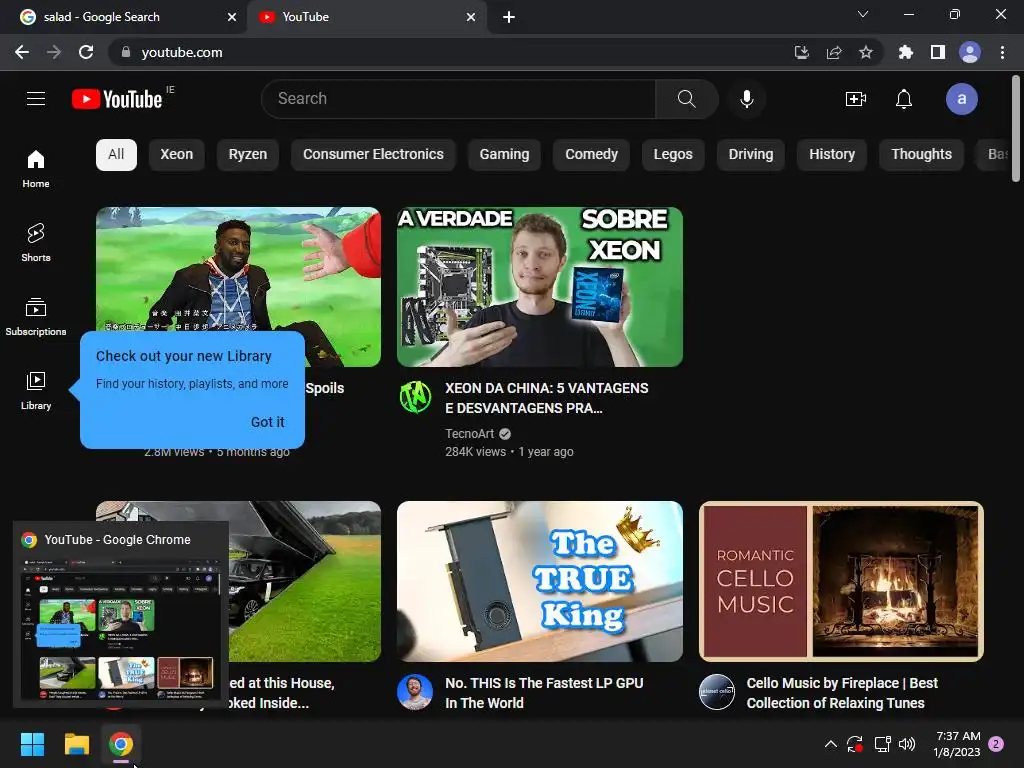
Task: Open No. THIS Is The Fastest LP GPU title
Action: (x=544, y=693)
